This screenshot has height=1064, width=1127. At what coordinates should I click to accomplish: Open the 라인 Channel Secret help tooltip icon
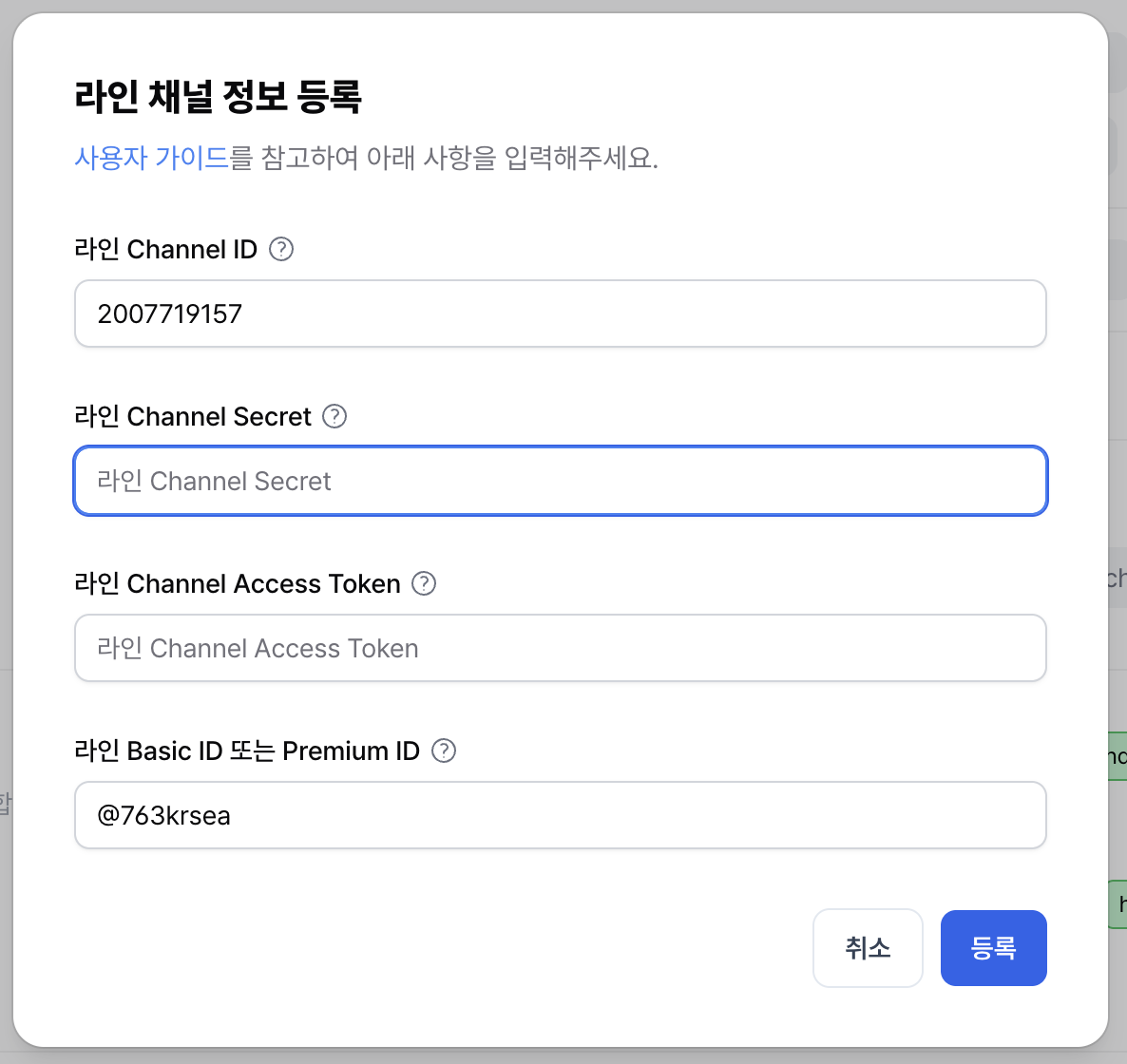[x=334, y=416]
